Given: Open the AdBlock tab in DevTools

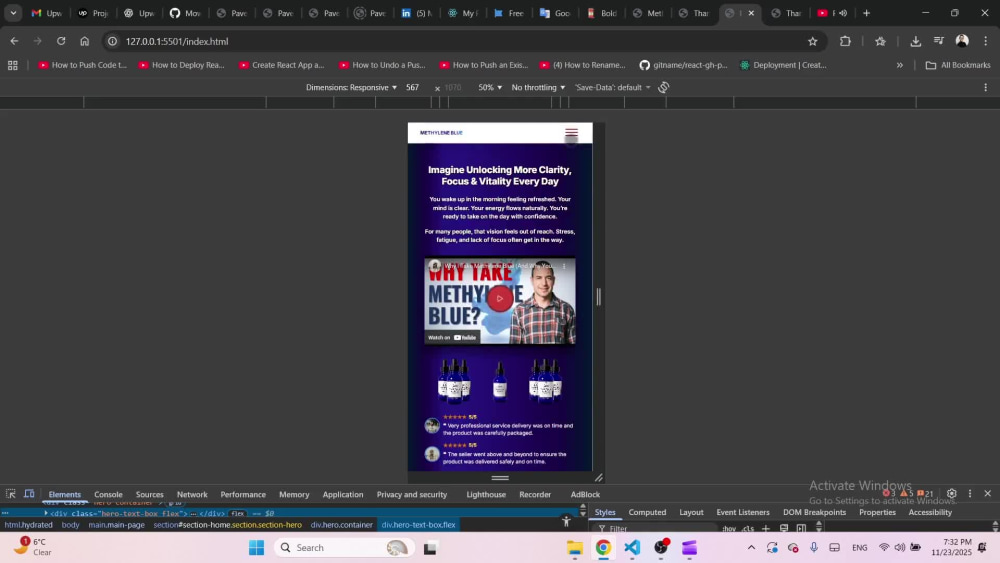Looking at the screenshot, I should (x=585, y=494).
